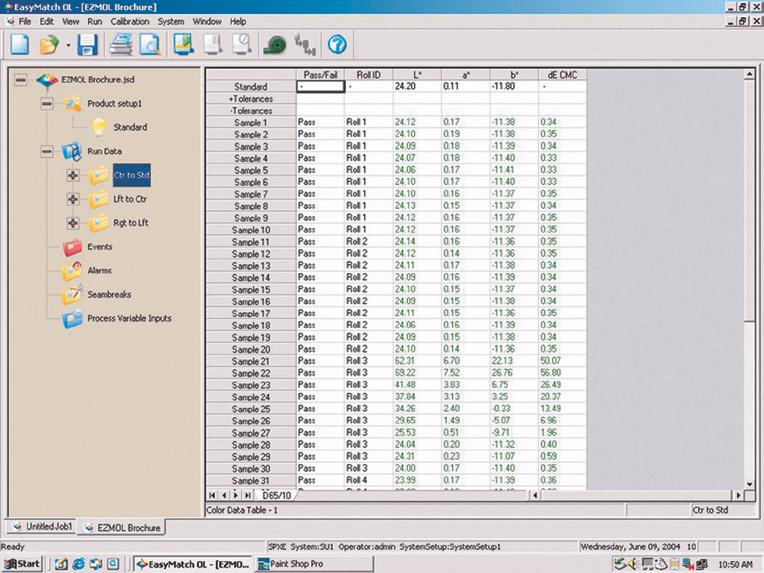Screen dimensions: 764x573
Task: Click the grayed page toolbar icon
Action: pos(213,44)
